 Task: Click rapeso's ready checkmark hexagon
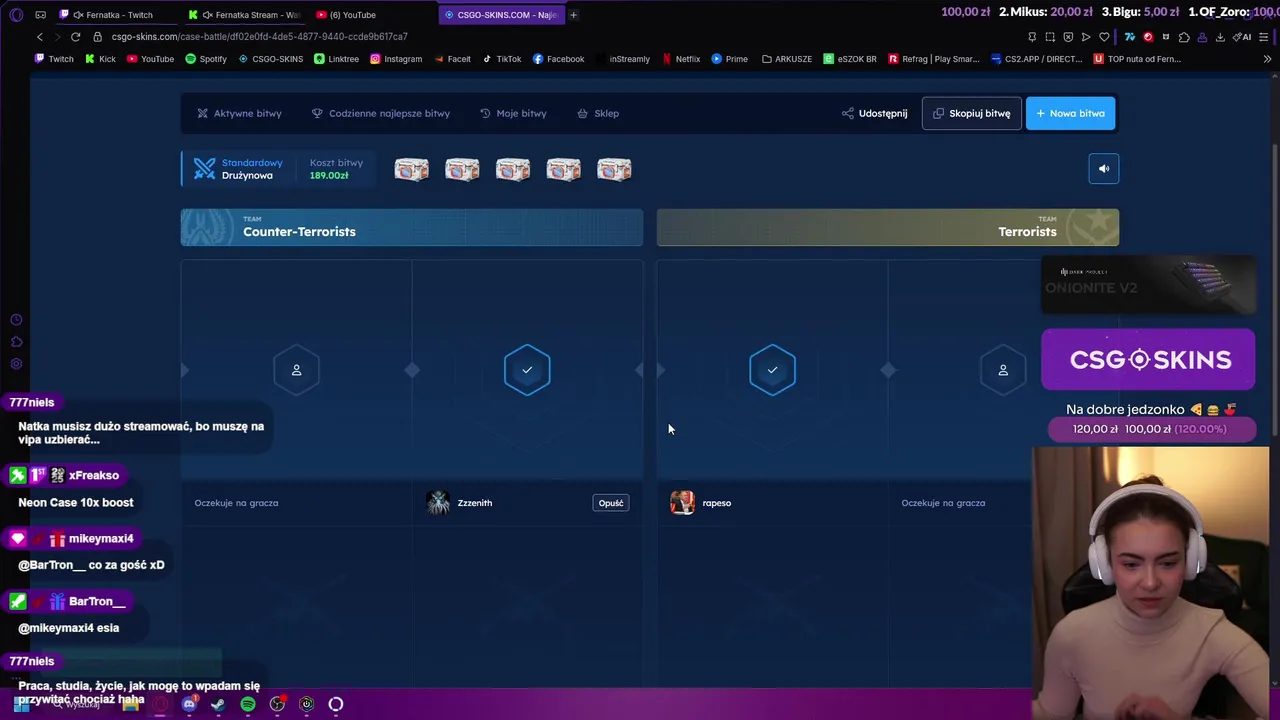click(x=772, y=370)
